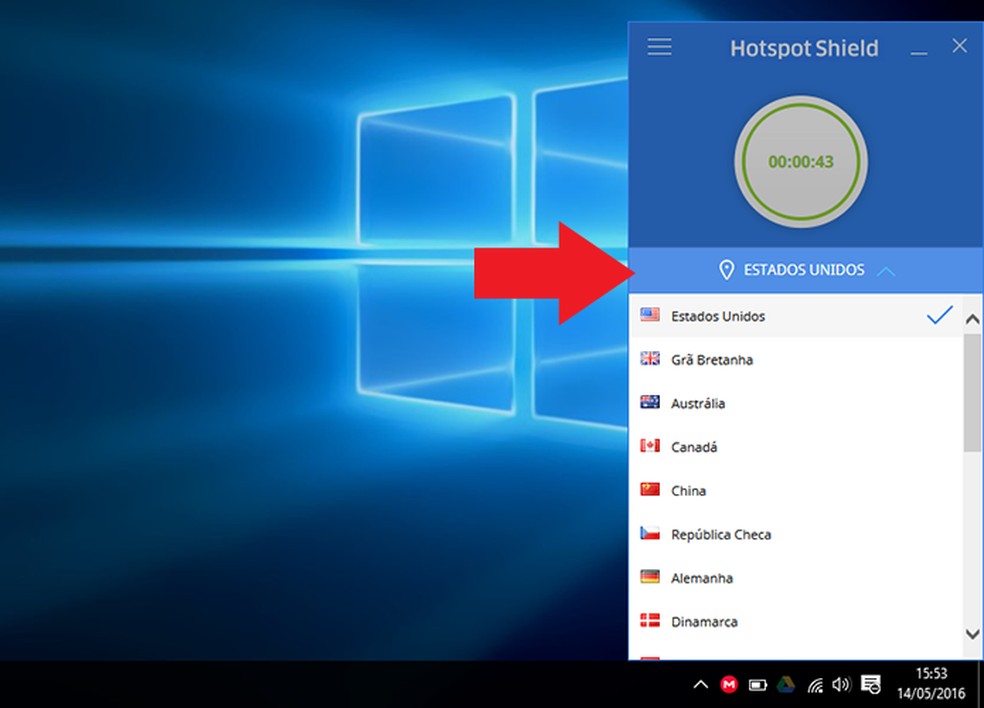Pick Alemanha as the server country
Viewport: 984px width, 708px height.
click(x=701, y=578)
